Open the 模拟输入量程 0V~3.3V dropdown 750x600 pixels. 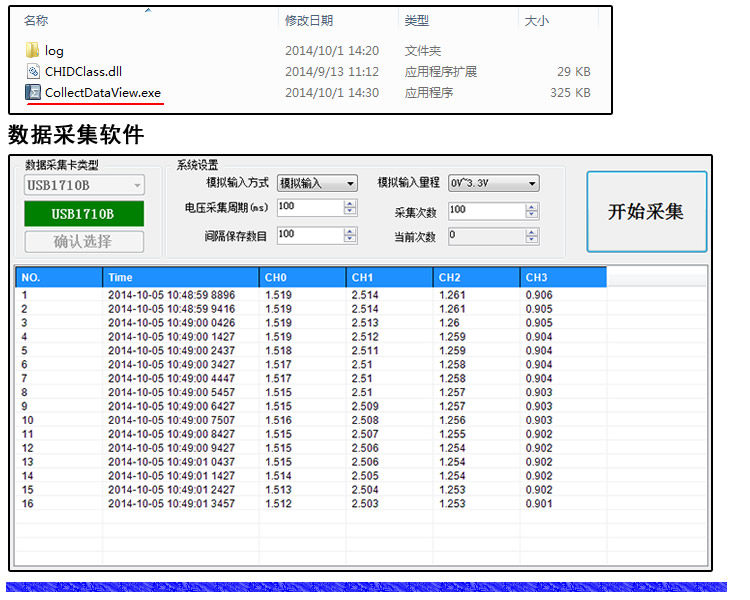point(494,183)
